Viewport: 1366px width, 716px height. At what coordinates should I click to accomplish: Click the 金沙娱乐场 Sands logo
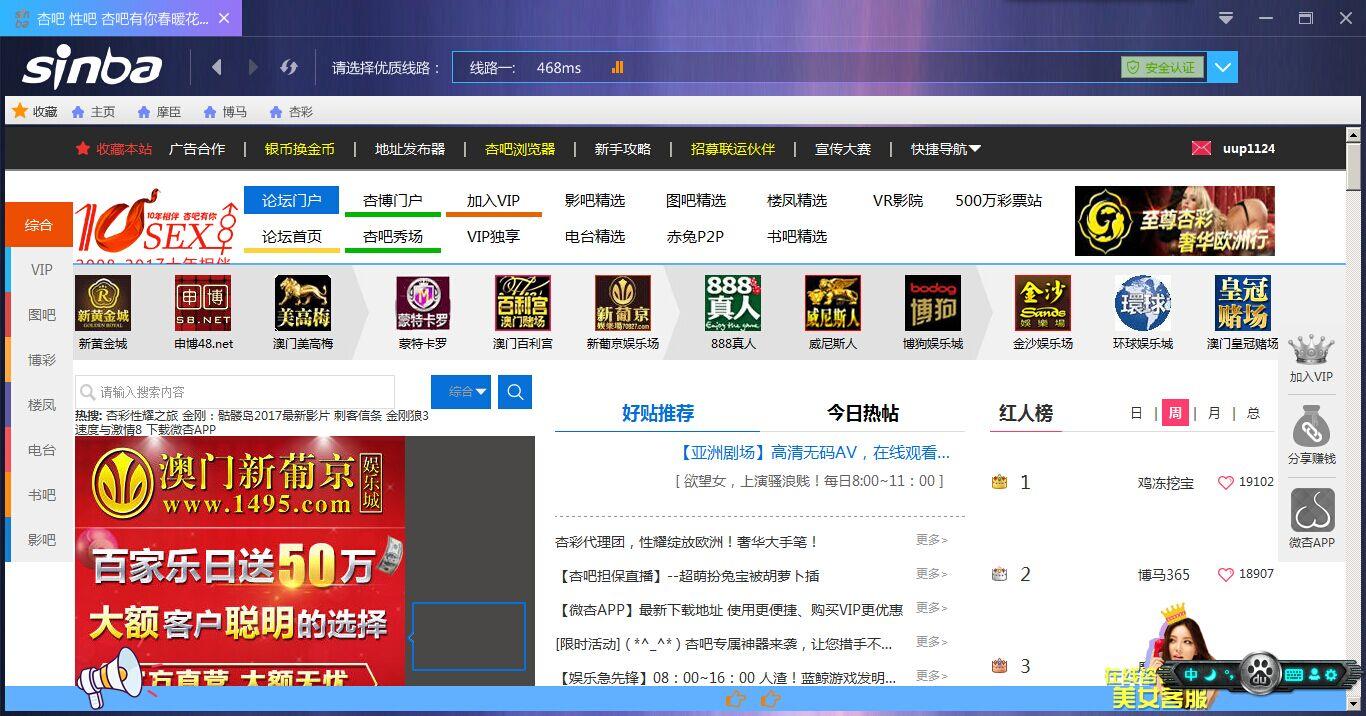point(1043,303)
